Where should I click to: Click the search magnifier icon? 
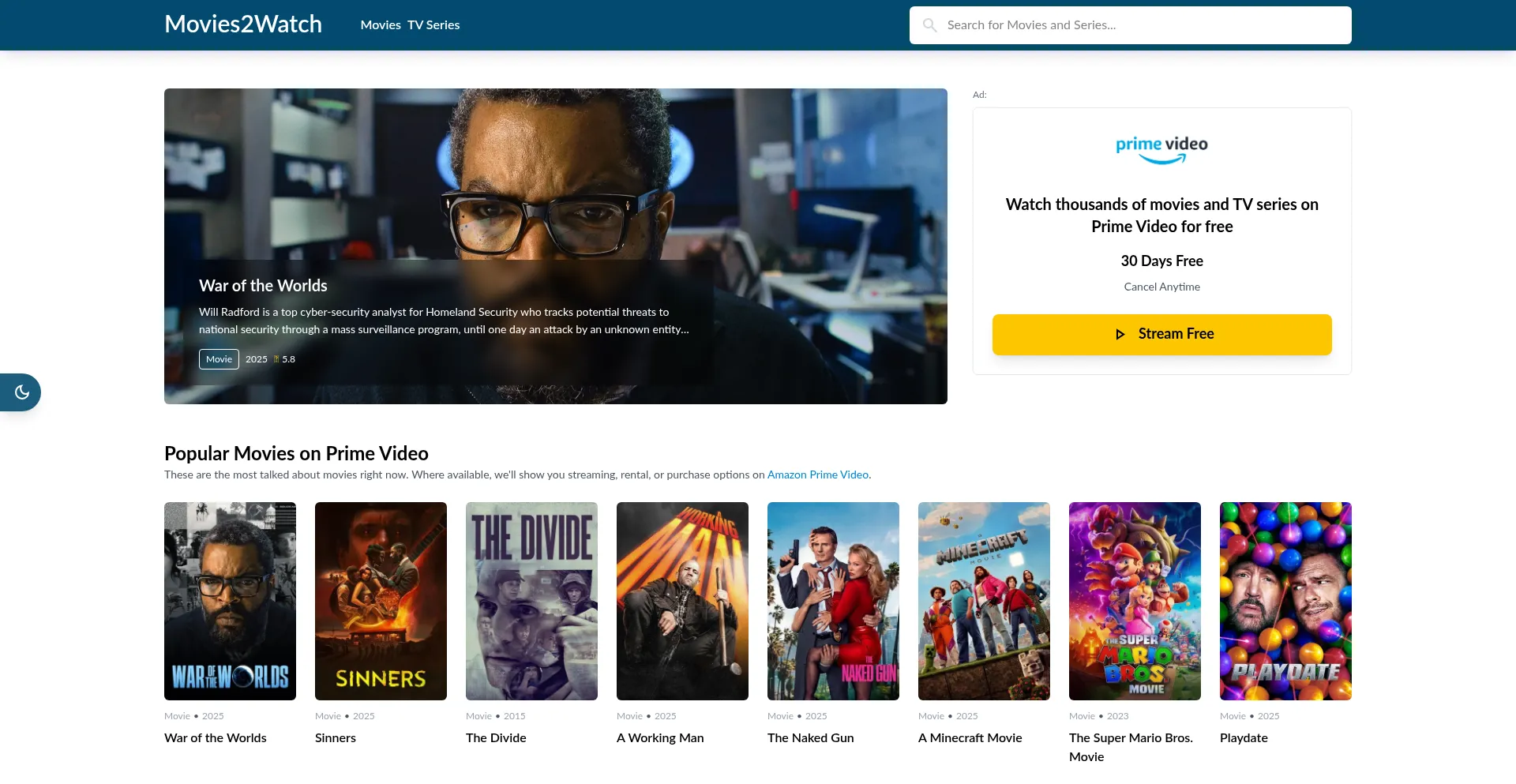click(930, 25)
